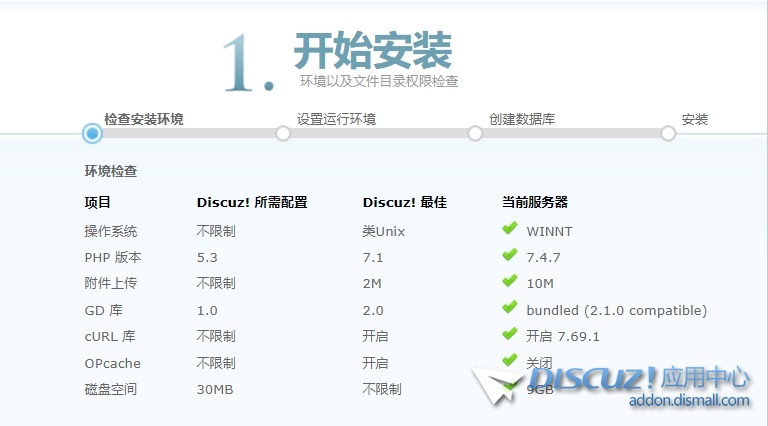Click the required PHP version 5.3

point(207,258)
